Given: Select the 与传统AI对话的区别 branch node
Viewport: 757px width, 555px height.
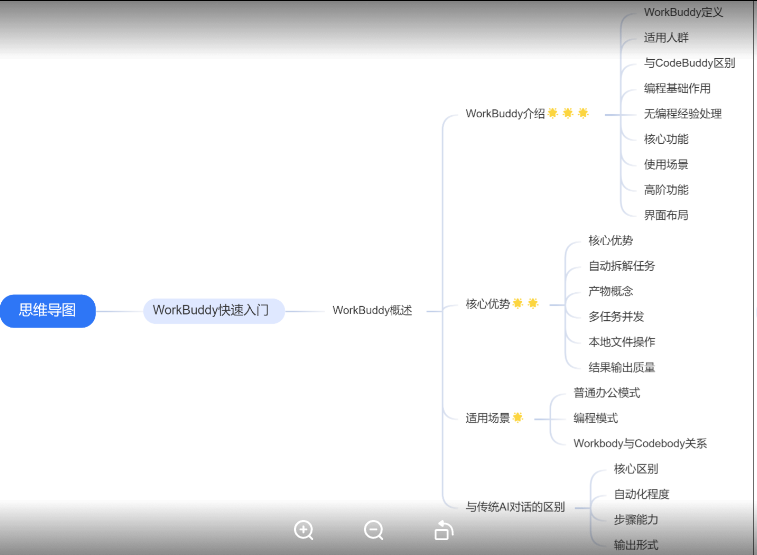Looking at the screenshot, I should pyautogui.click(x=515, y=507).
